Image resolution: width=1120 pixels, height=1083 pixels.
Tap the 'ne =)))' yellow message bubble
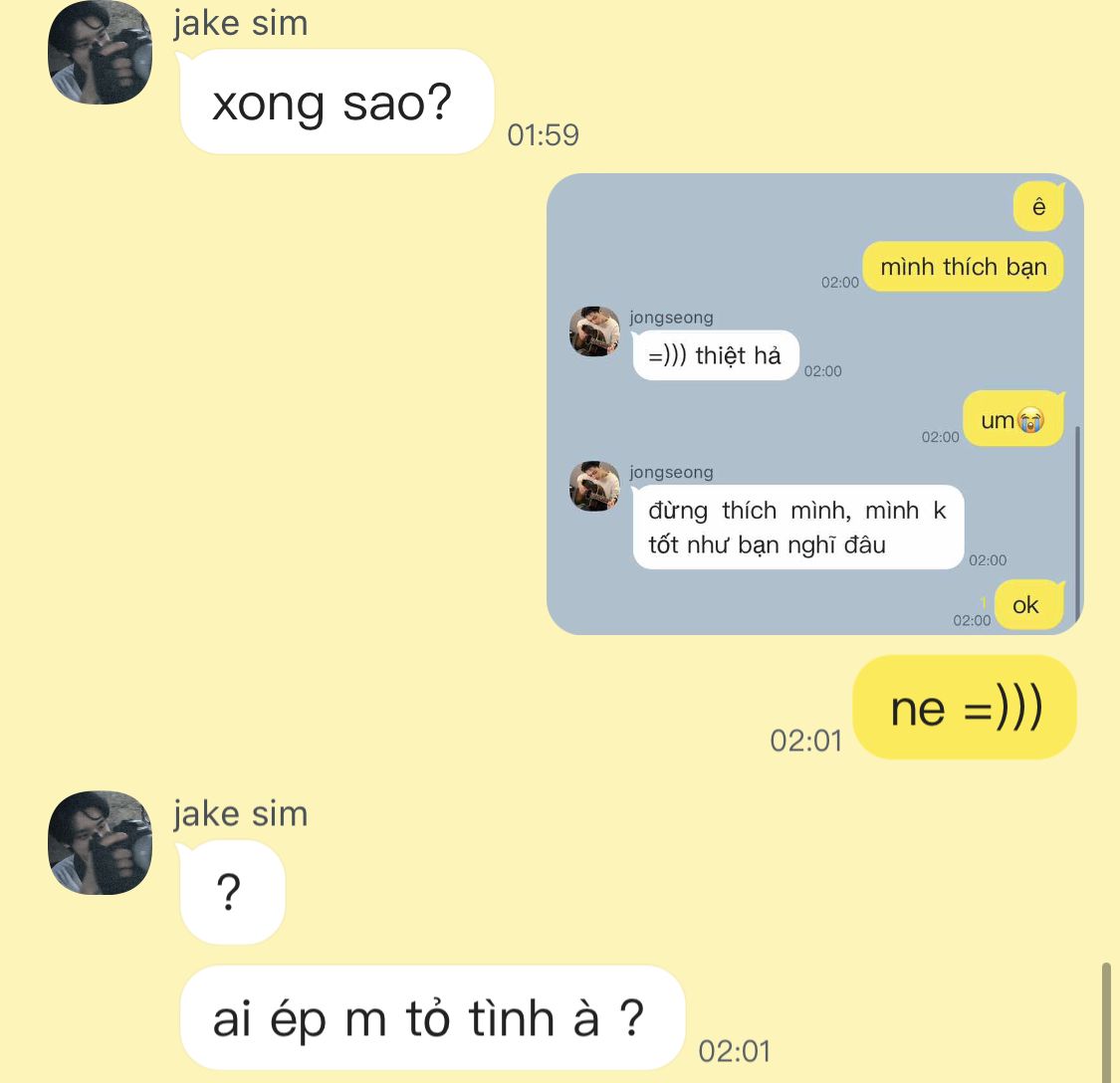pos(965,708)
